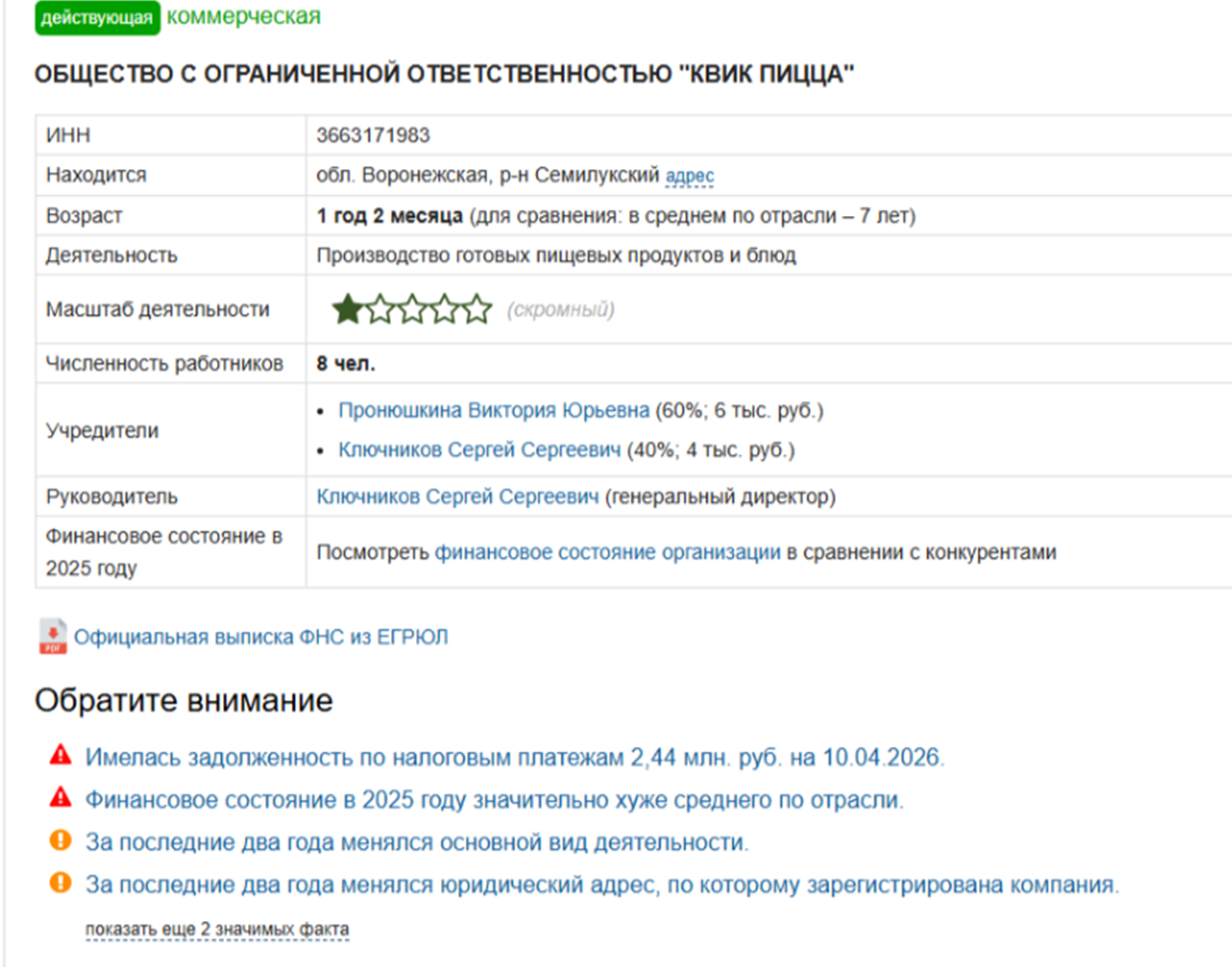Image resolution: width=1232 pixels, height=967 pixels.
Task: Click the filled first star of scale rating
Action: (348, 309)
